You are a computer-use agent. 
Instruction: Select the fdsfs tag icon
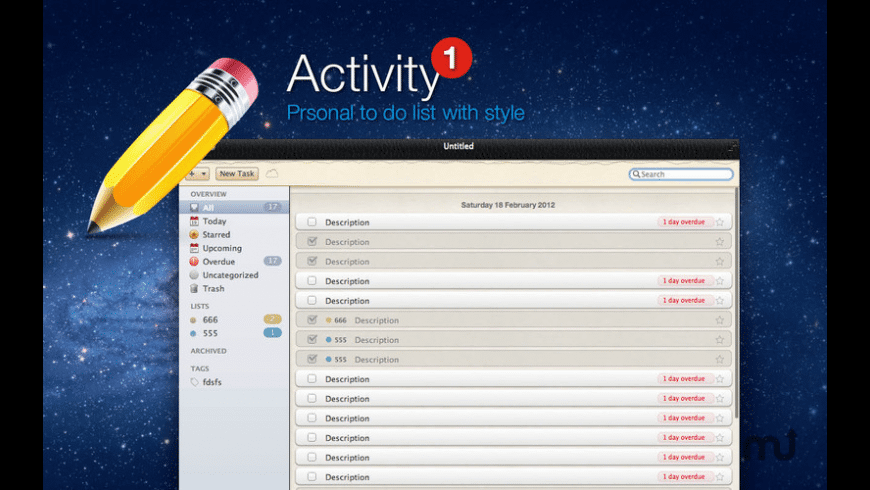pos(194,382)
